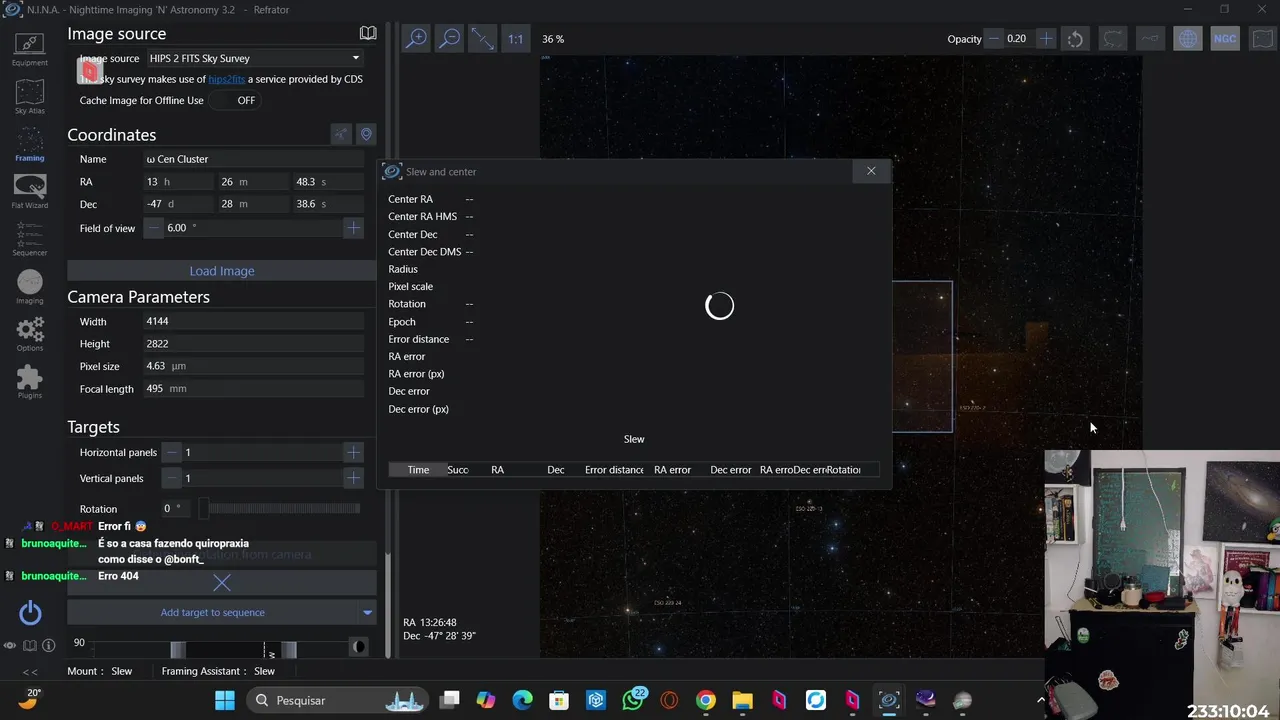The height and width of the screenshot is (720, 1280).
Task: Open File Explorer from taskbar
Action: pyautogui.click(x=742, y=700)
